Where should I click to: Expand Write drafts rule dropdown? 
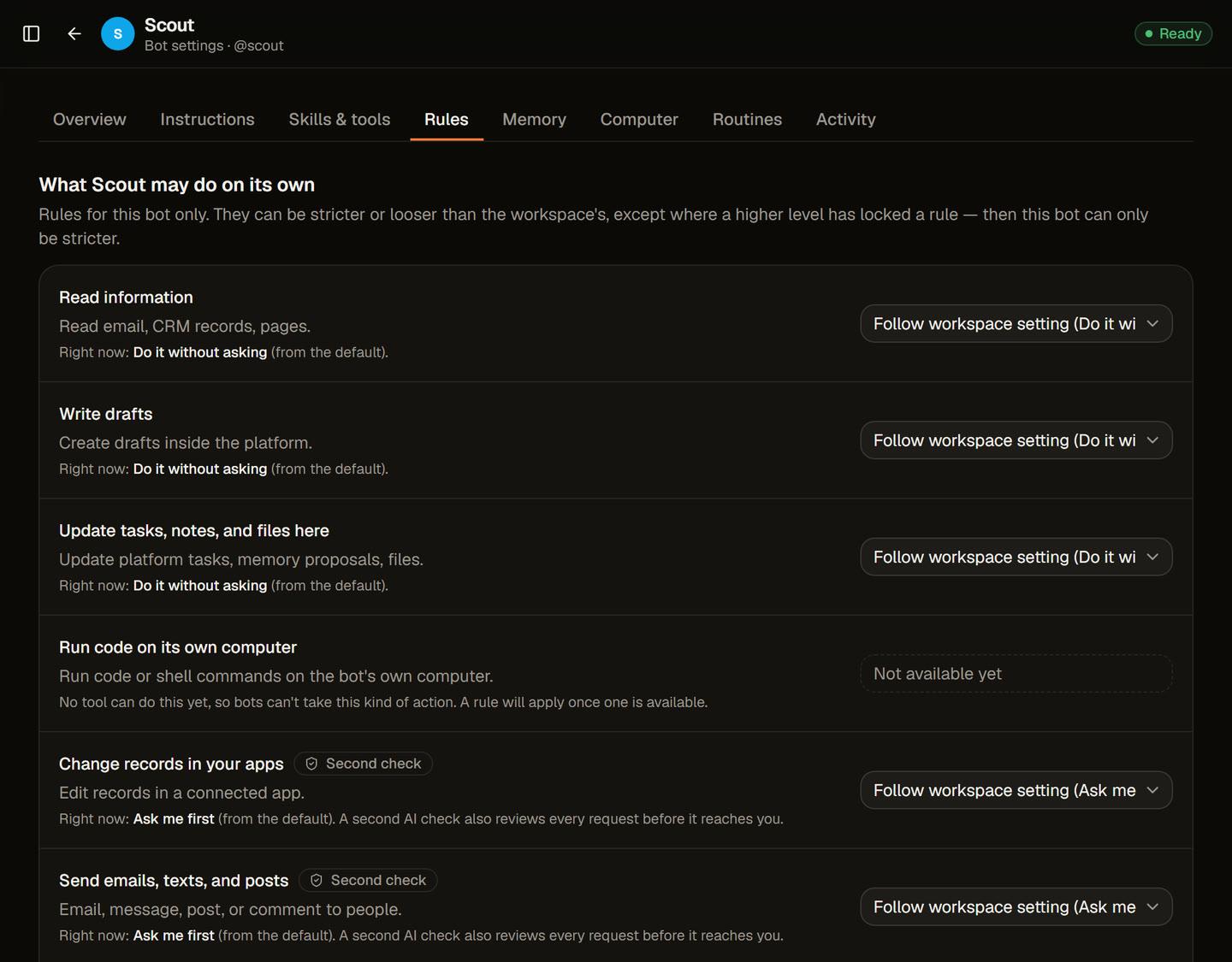point(1016,440)
